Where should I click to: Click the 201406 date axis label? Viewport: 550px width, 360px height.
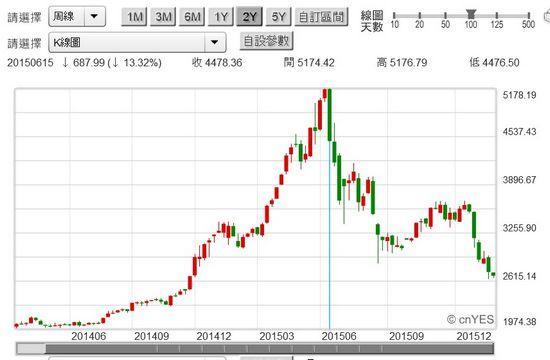[88, 336]
